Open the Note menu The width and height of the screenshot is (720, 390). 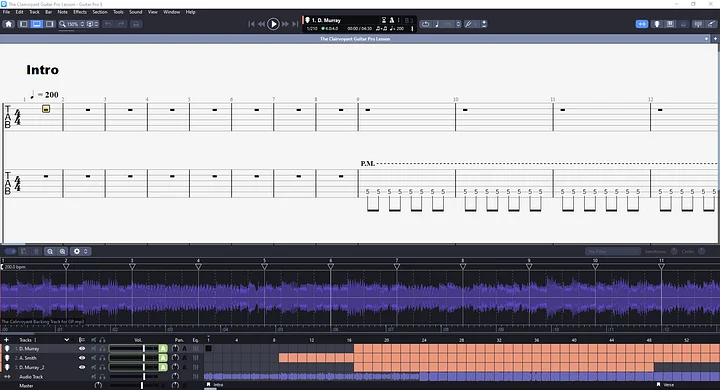(62, 12)
